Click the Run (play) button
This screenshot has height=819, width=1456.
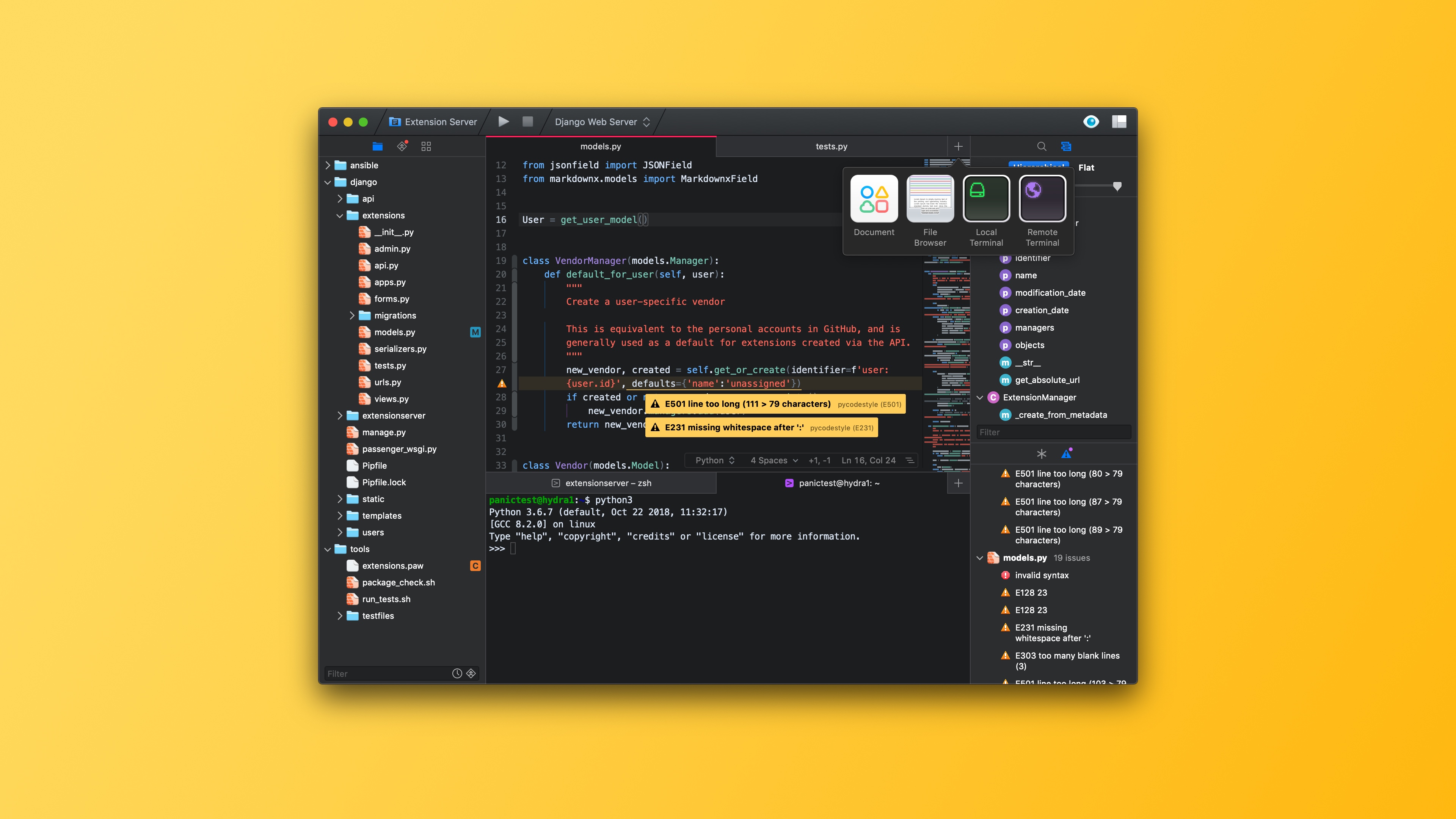point(503,121)
